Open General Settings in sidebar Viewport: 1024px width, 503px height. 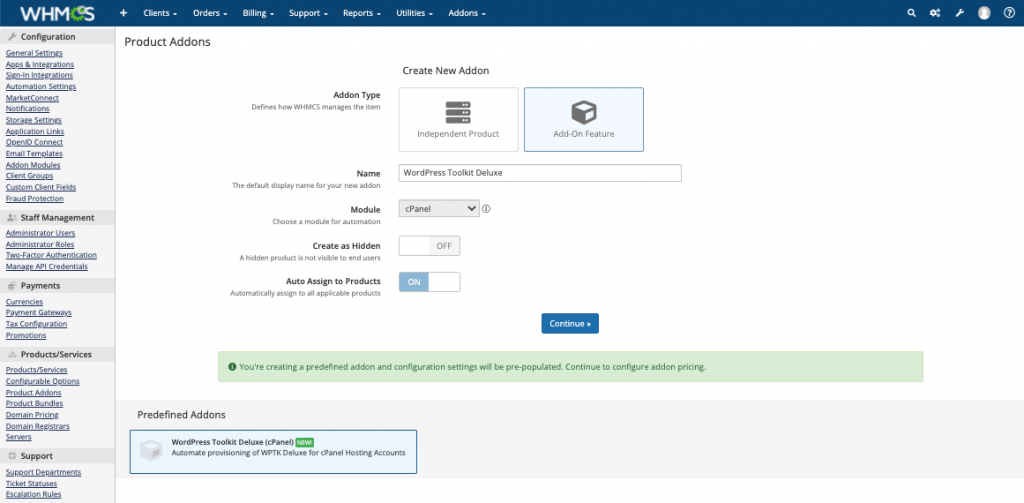[34, 53]
